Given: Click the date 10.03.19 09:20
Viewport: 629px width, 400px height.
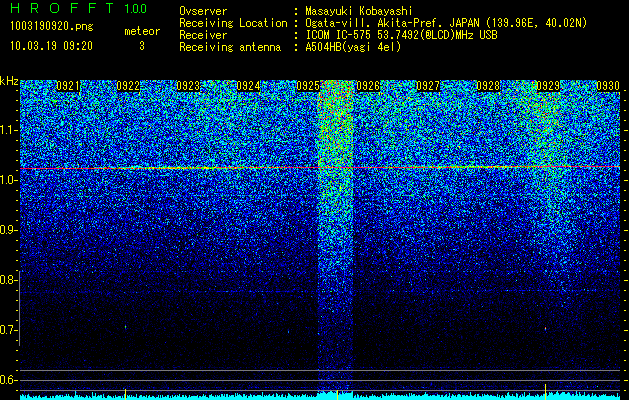Looking at the screenshot, I should [51, 46].
